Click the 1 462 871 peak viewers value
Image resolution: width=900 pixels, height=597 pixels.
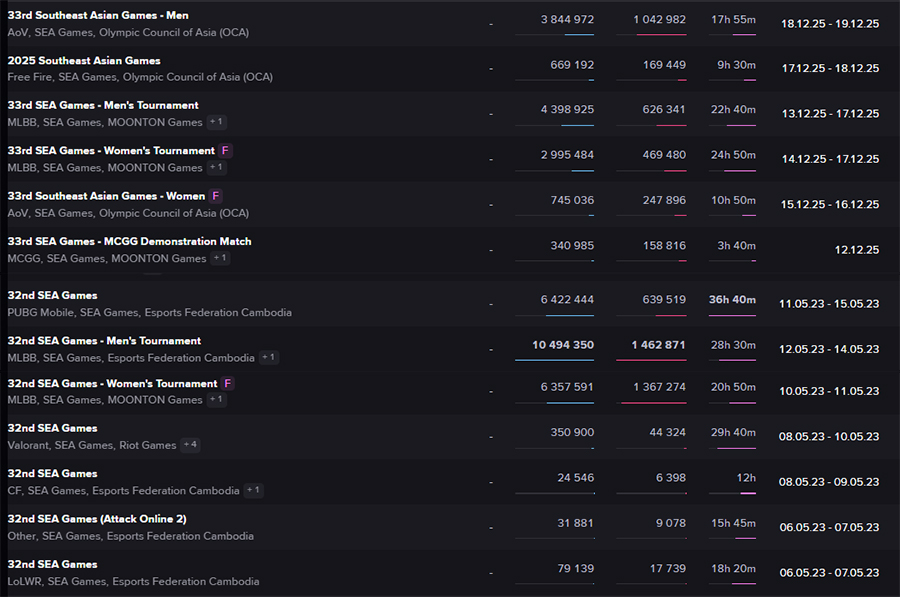tap(658, 345)
